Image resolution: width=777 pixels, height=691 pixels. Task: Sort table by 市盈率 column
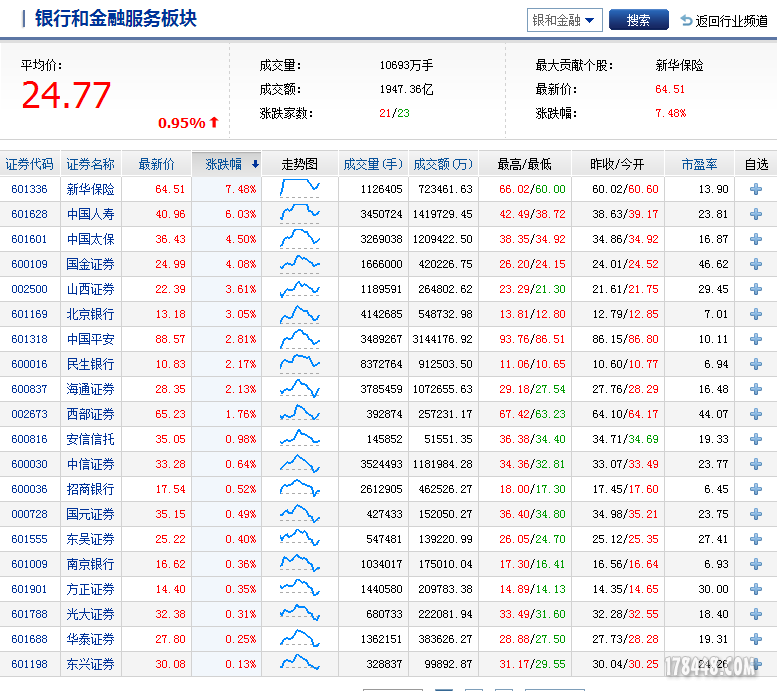click(x=699, y=164)
